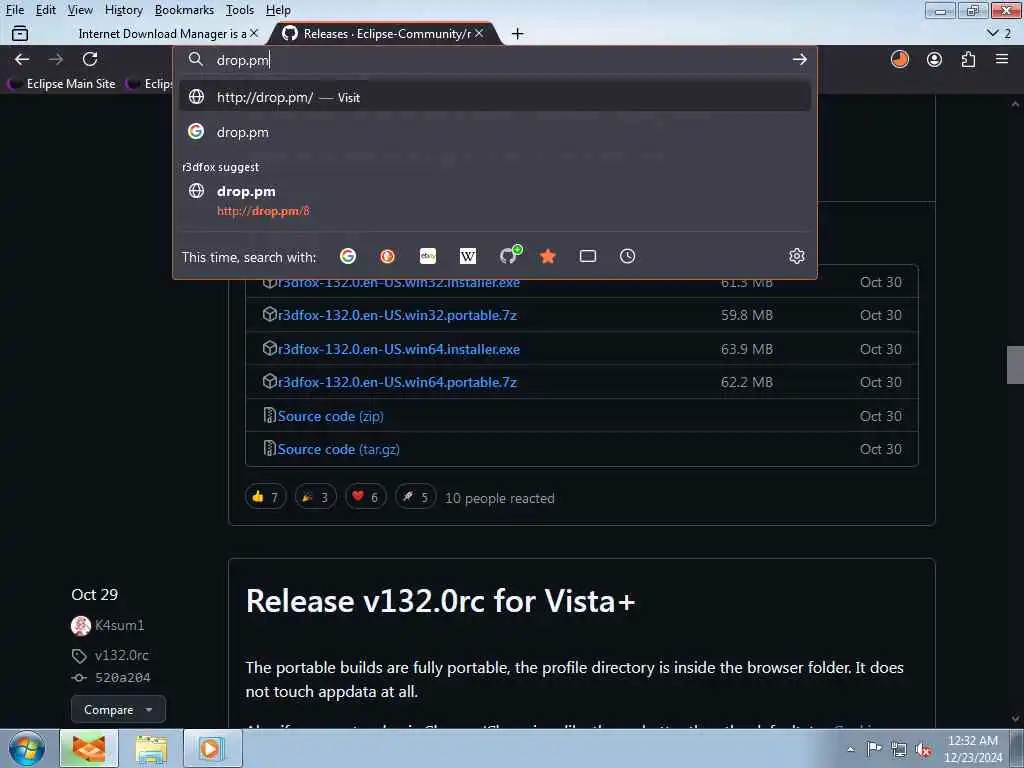Search this time with Wikipedia icon
1024x768 pixels.
(468, 256)
